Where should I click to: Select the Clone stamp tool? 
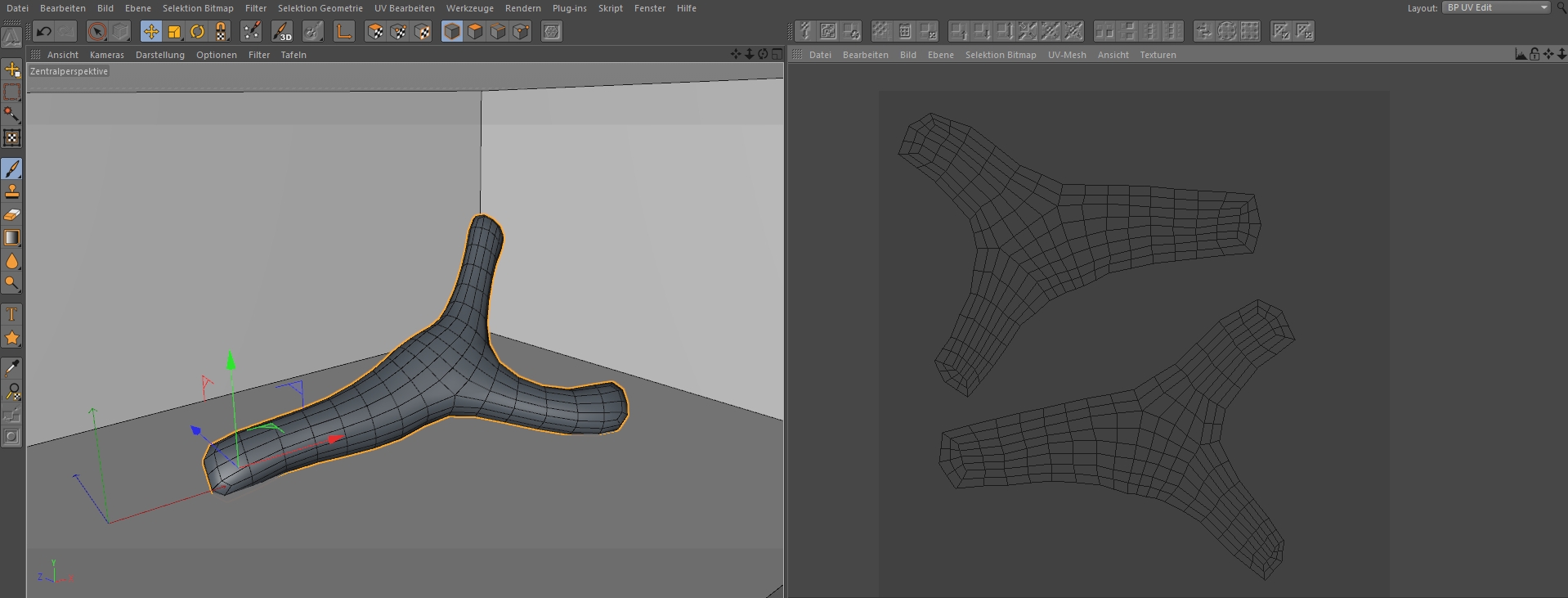12,191
